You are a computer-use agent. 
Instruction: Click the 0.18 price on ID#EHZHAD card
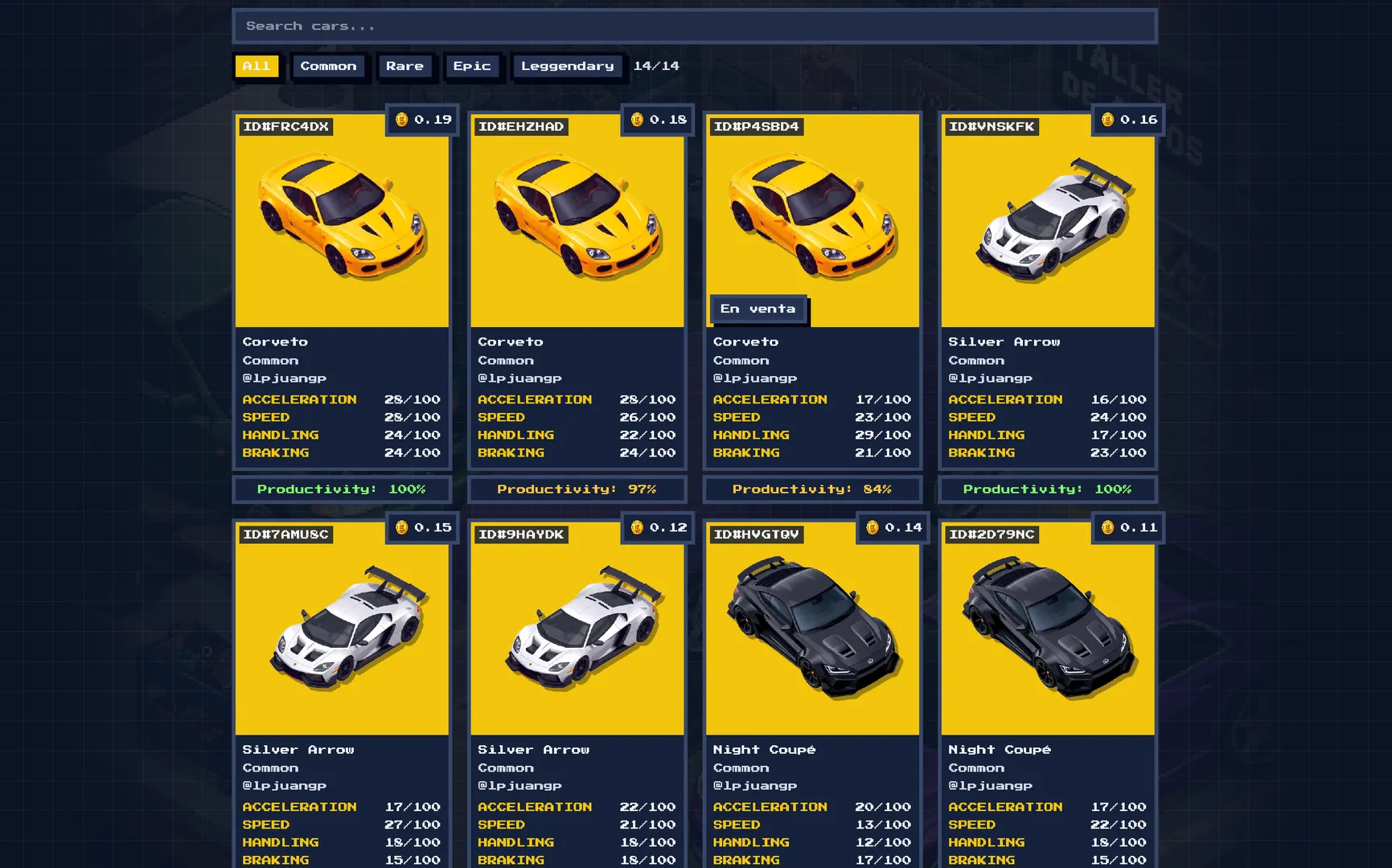pyautogui.click(x=668, y=120)
